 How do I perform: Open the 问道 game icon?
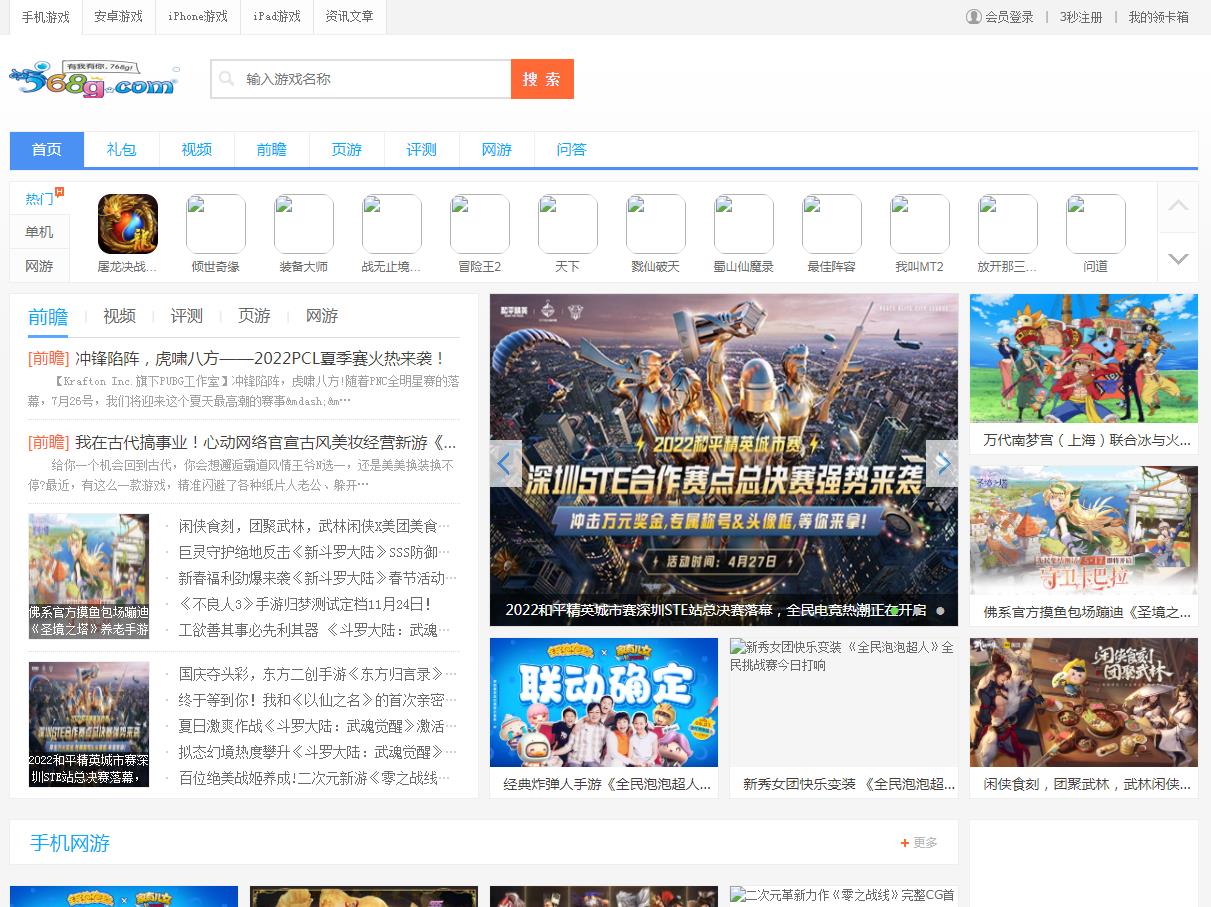[1096, 224]
